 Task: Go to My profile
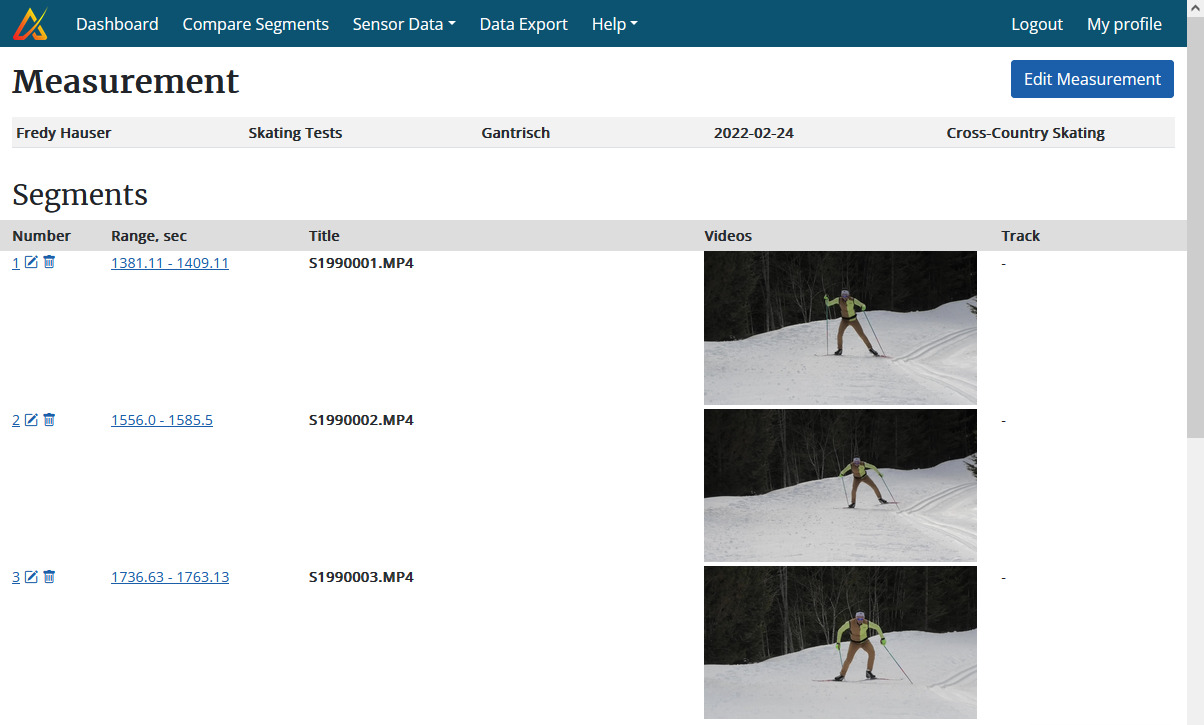pyautogui.click(x=1124, y=23)
